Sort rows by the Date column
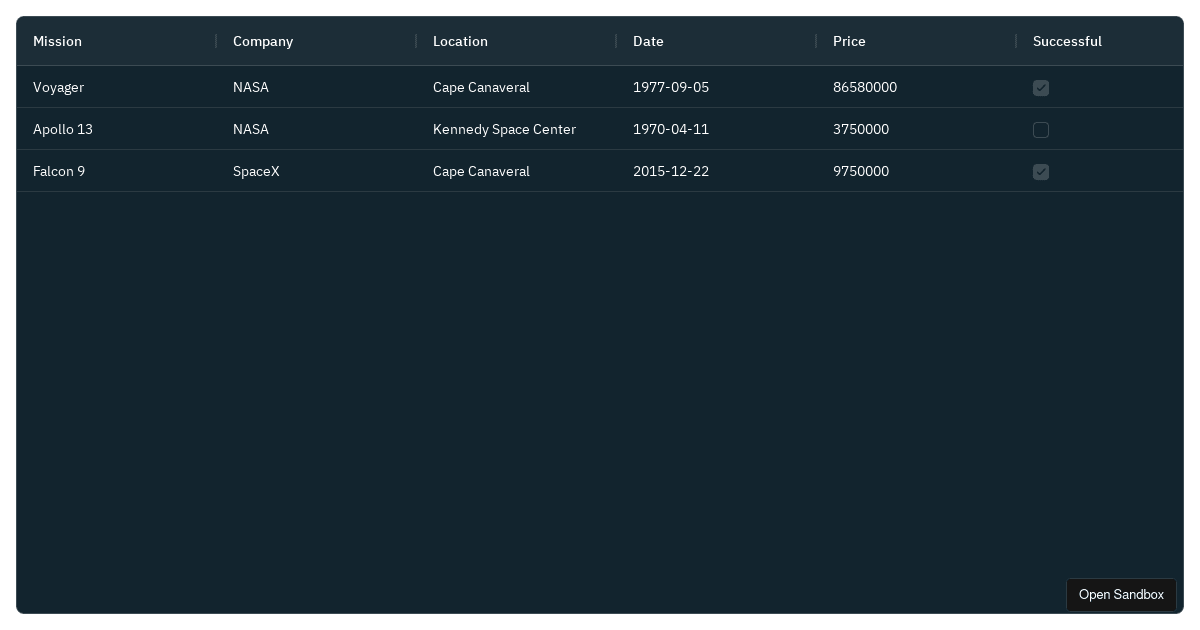 point(648,41)
